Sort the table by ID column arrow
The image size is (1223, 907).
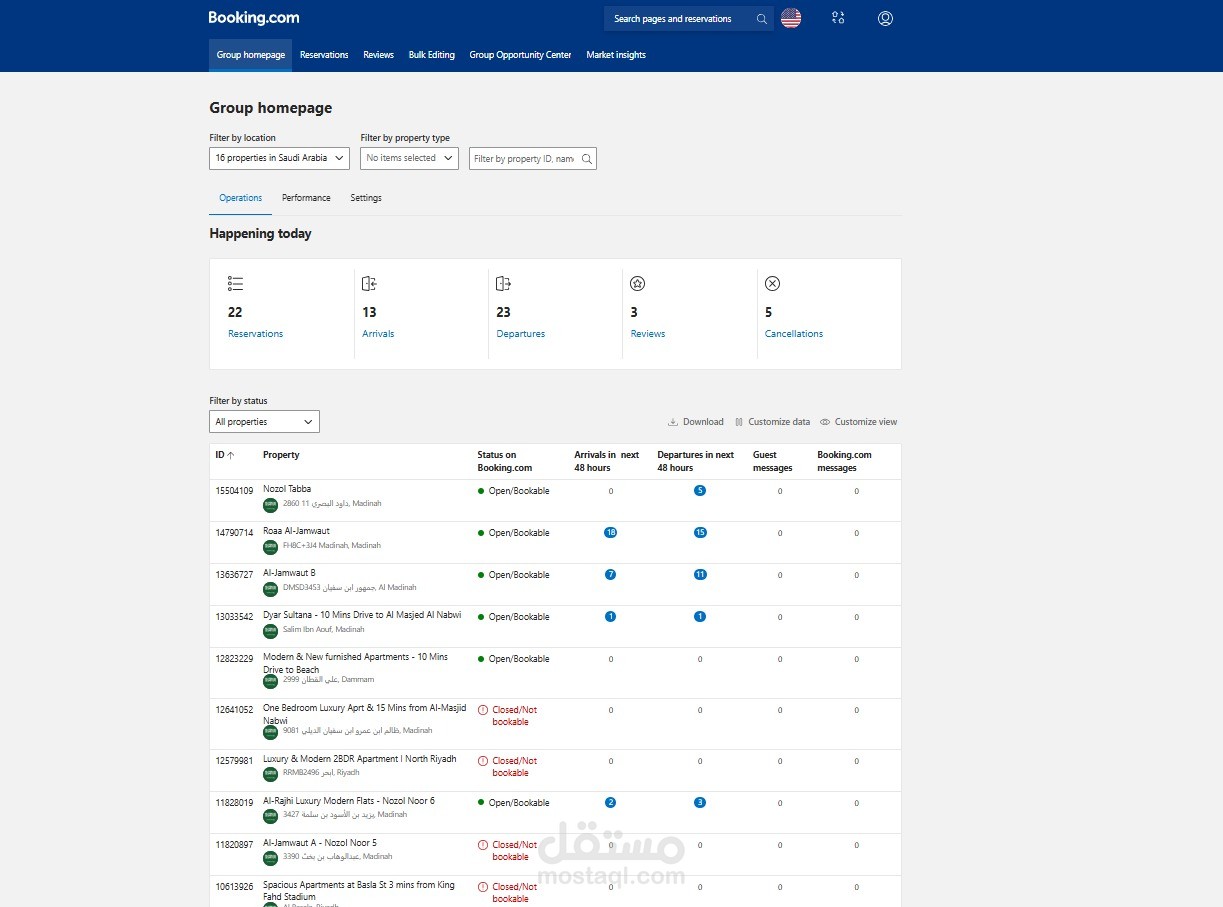[x=231, y=455]
